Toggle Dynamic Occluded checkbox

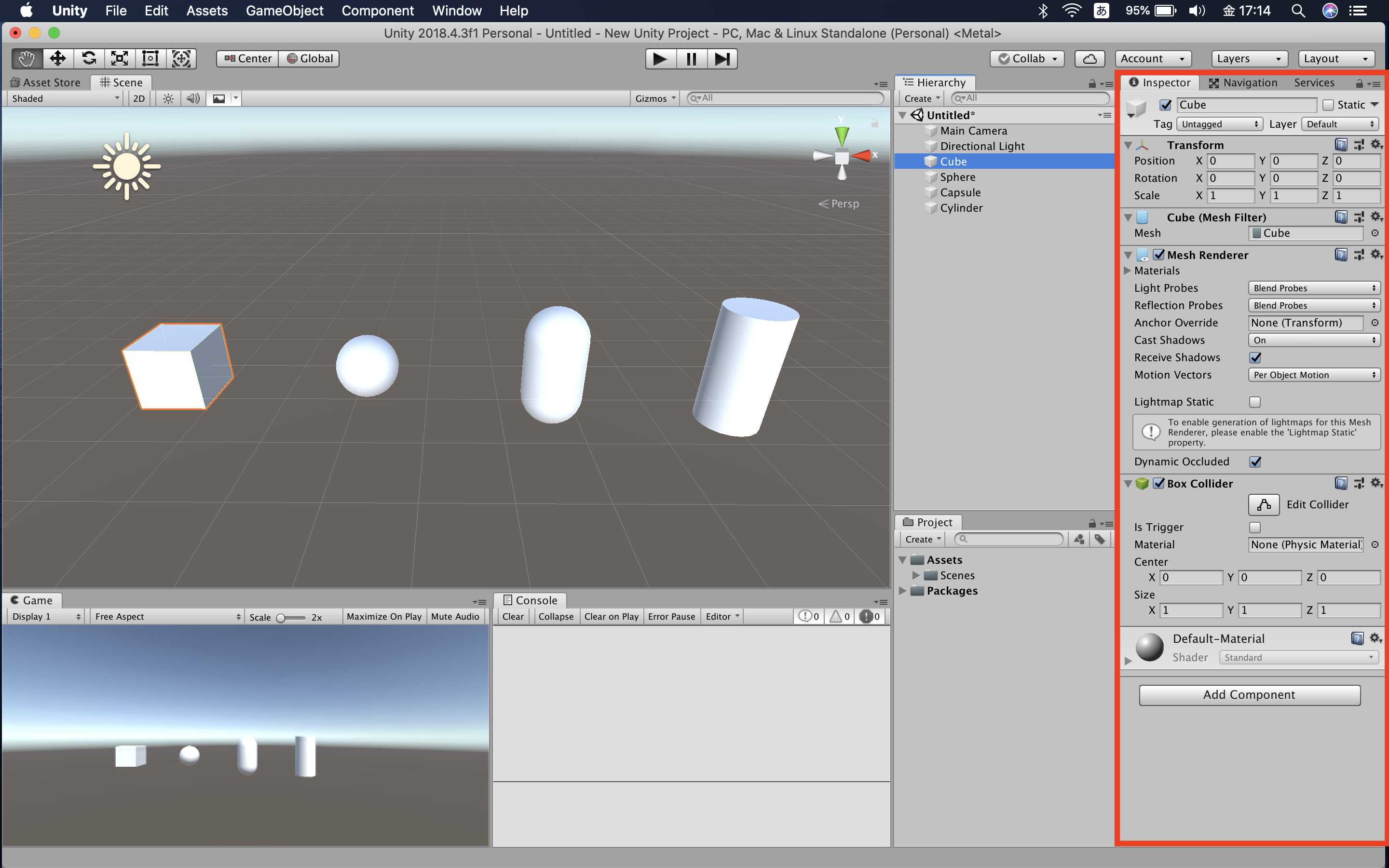click(1255, 461)
